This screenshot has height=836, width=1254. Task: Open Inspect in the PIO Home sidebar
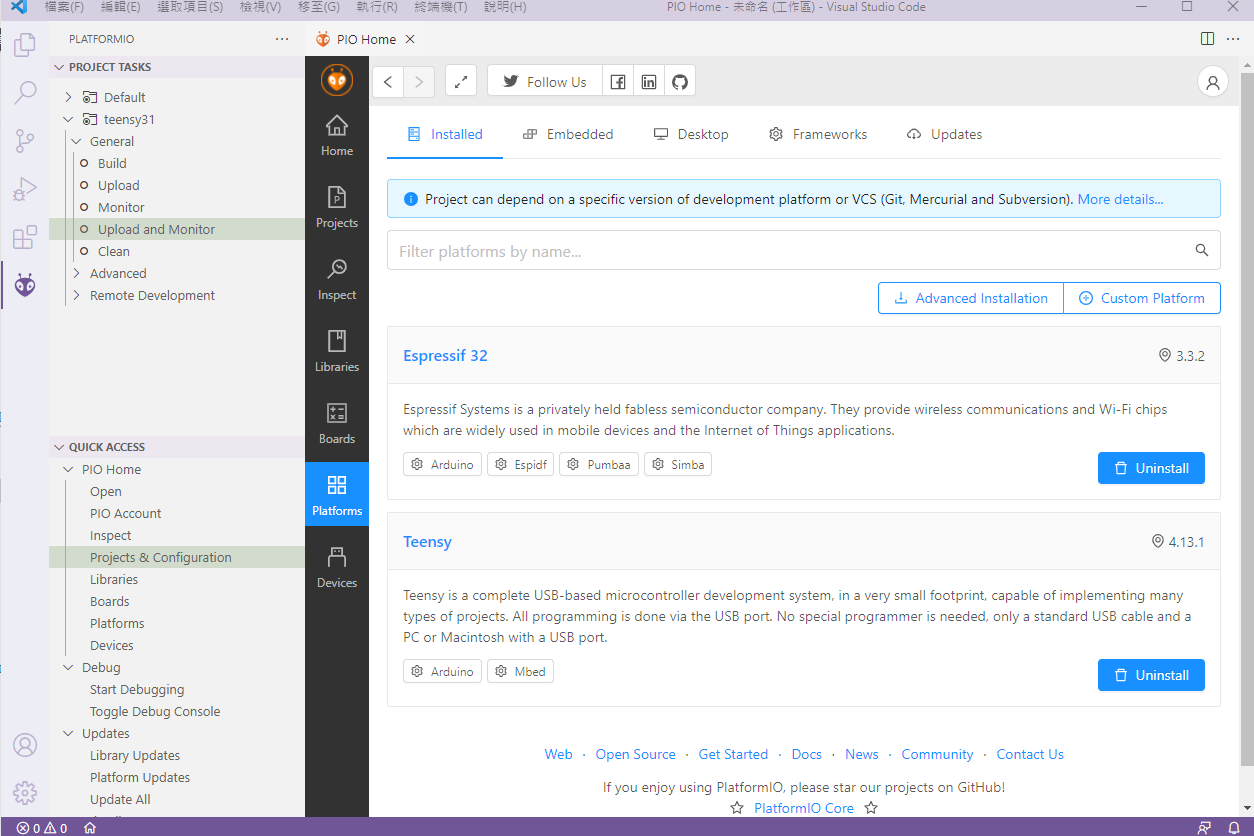click(x=337, y=280)
